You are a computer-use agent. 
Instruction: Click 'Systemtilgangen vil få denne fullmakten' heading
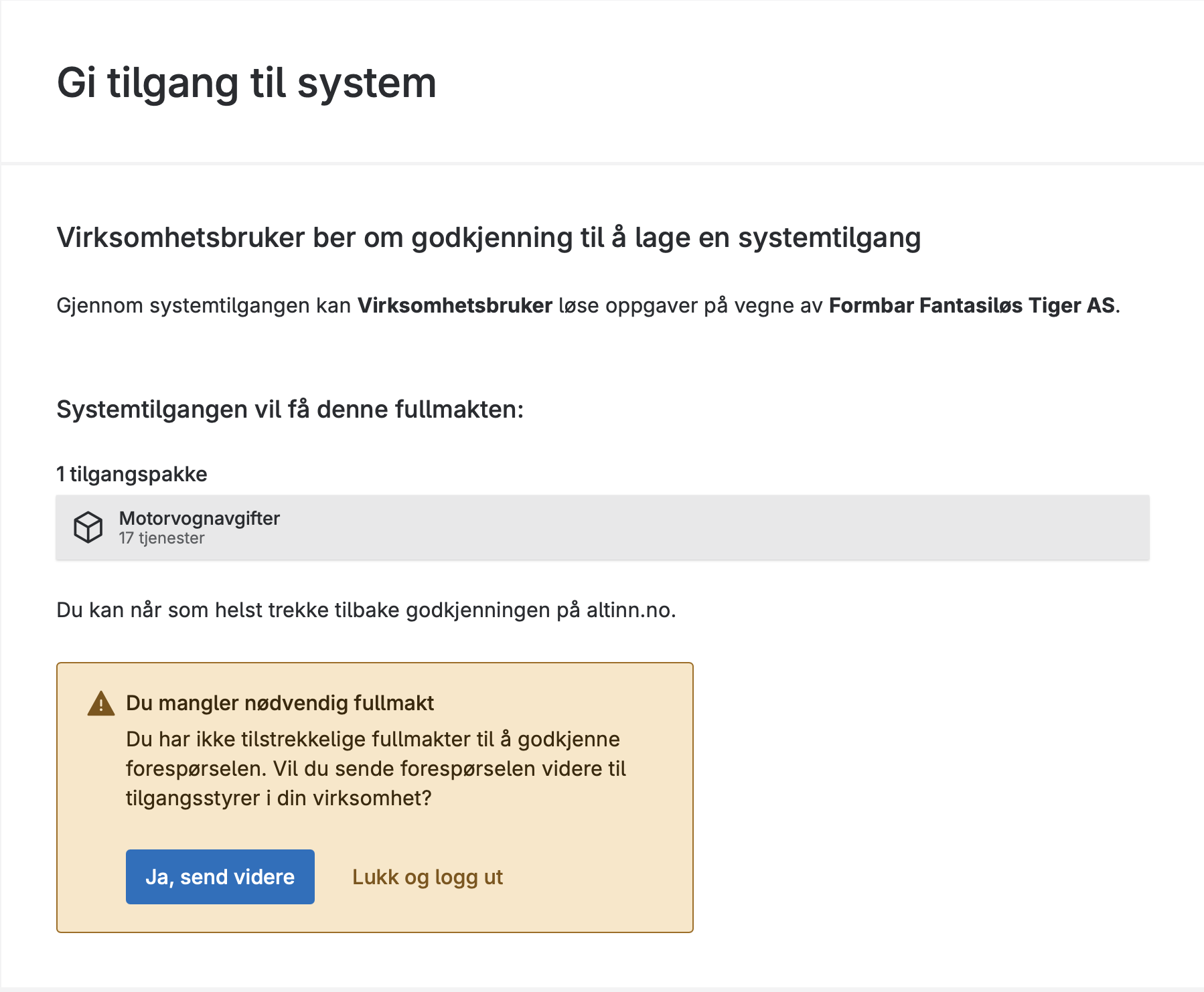point(289,409)
